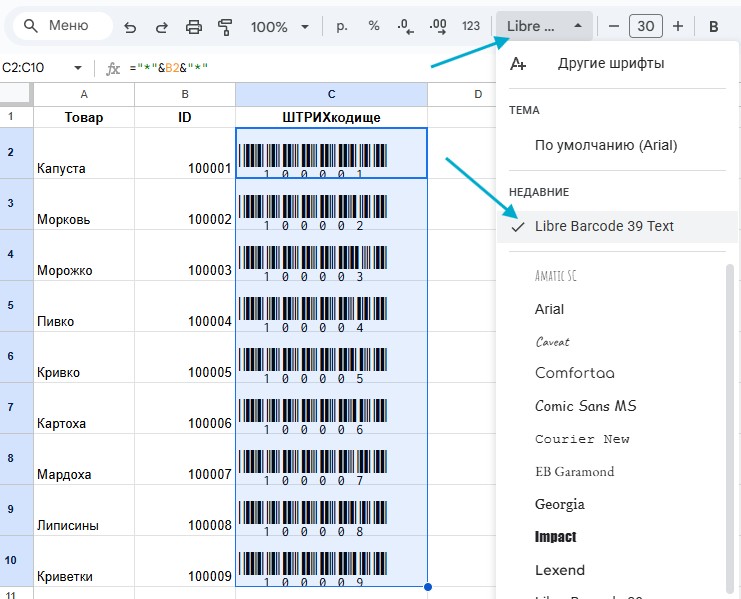
Task: Choose the Amatic SC font
Action: [555, 276]
